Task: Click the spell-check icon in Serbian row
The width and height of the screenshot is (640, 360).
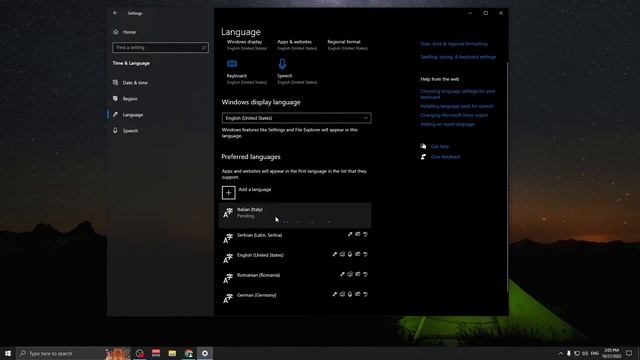Action: click(365, 234)
